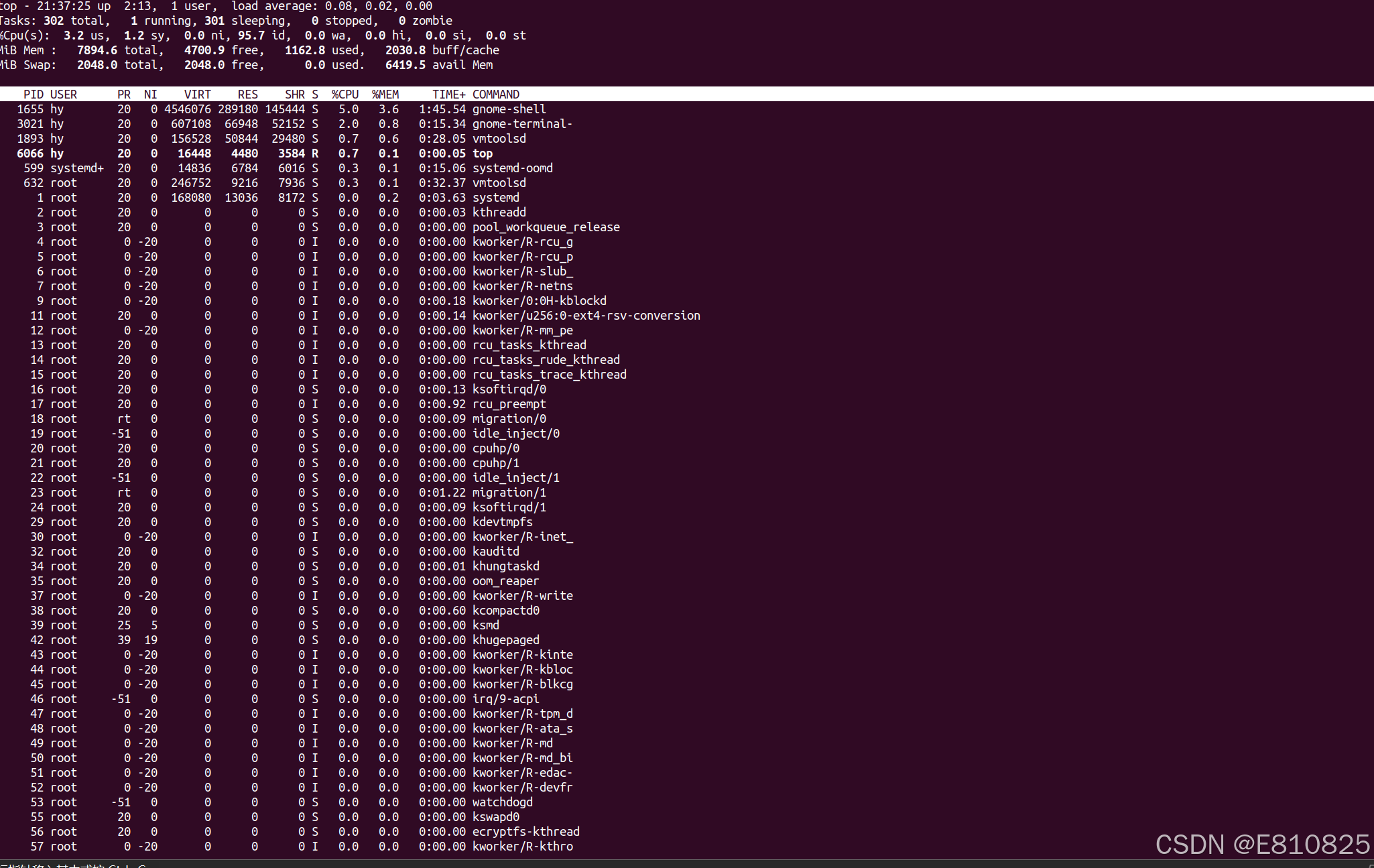
Task: Select the kthreadd process line
Action: pyautogui.click(x=499, y=212)
